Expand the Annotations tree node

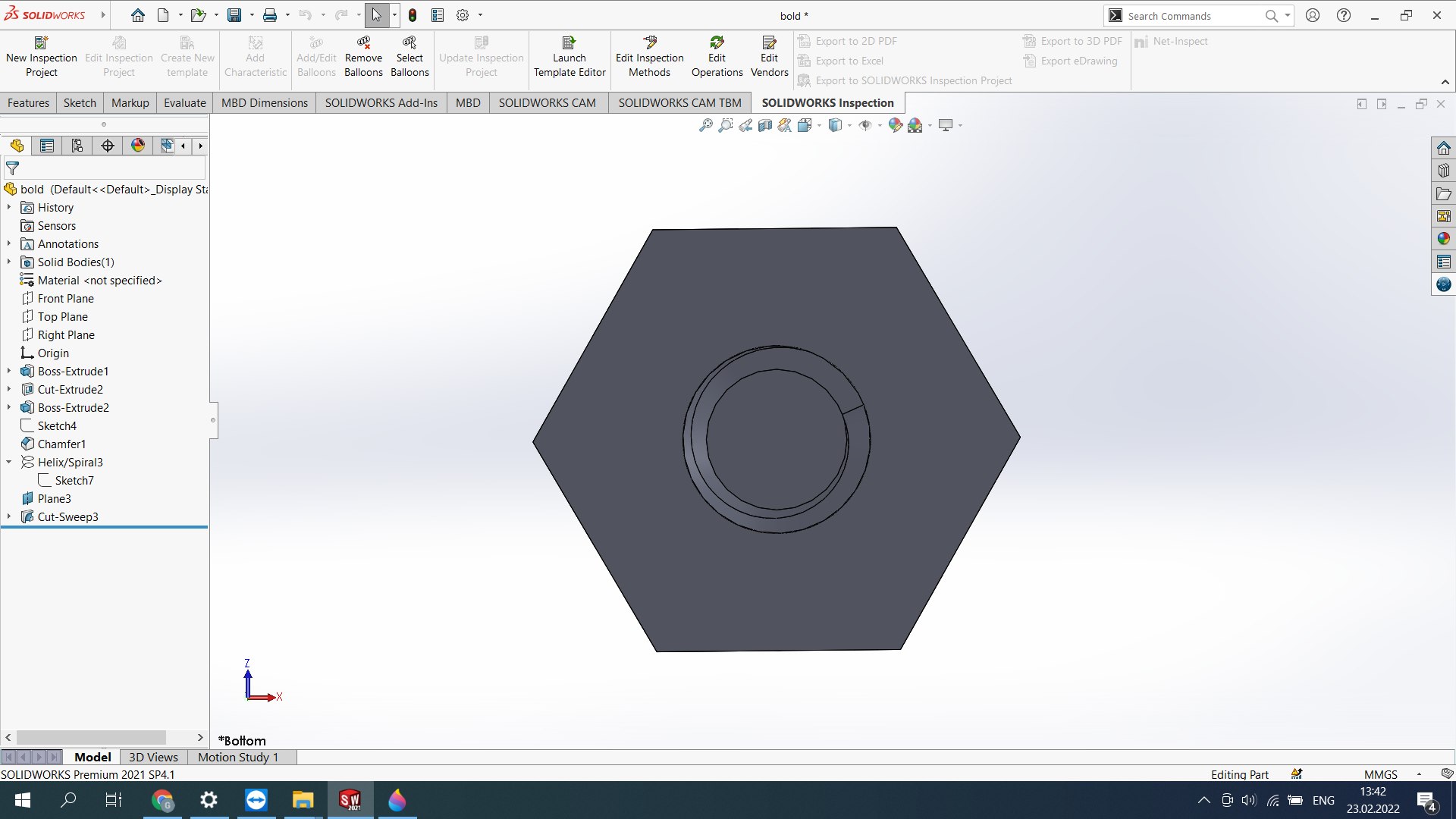click(9, 243)
